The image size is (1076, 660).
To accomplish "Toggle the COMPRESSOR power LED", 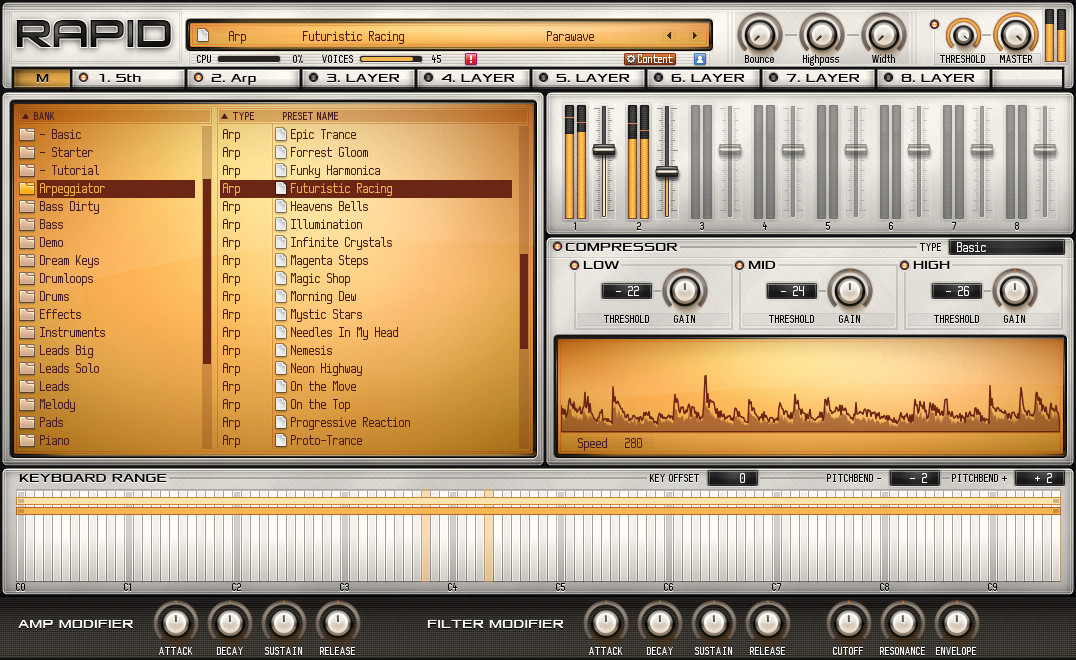I will coord(557,246).
